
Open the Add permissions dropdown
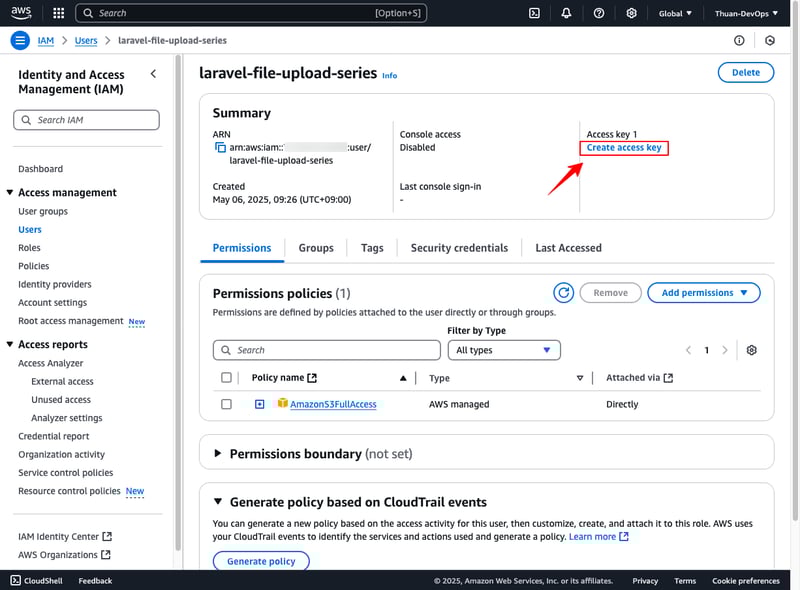tap(704, 293)
